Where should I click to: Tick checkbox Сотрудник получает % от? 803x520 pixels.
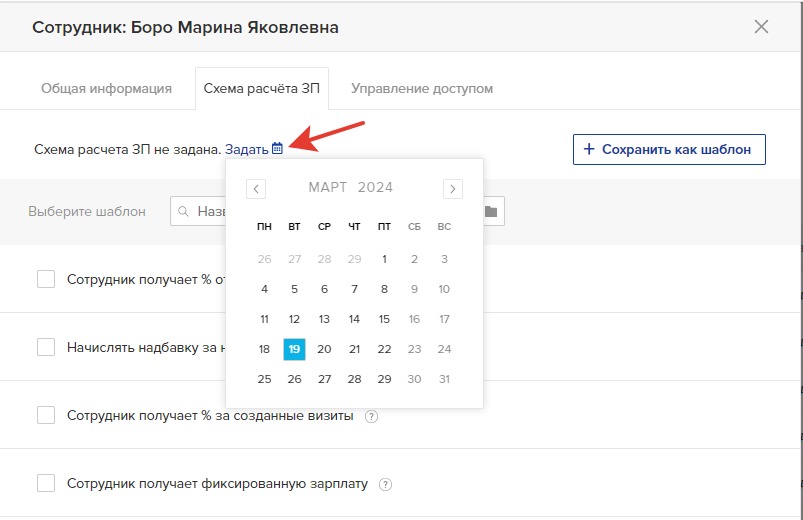[46, 280]
